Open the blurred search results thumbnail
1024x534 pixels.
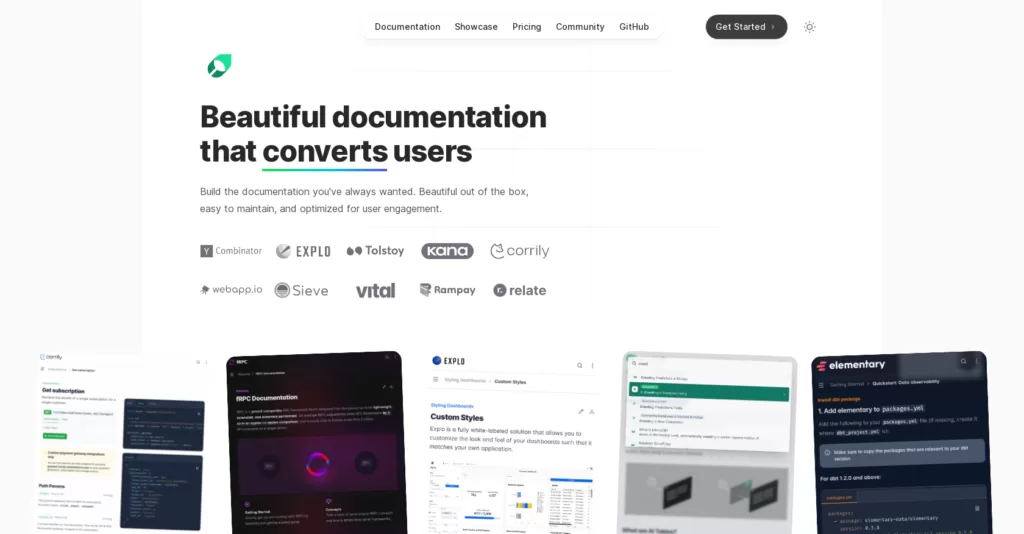click(x=708, y=443)
